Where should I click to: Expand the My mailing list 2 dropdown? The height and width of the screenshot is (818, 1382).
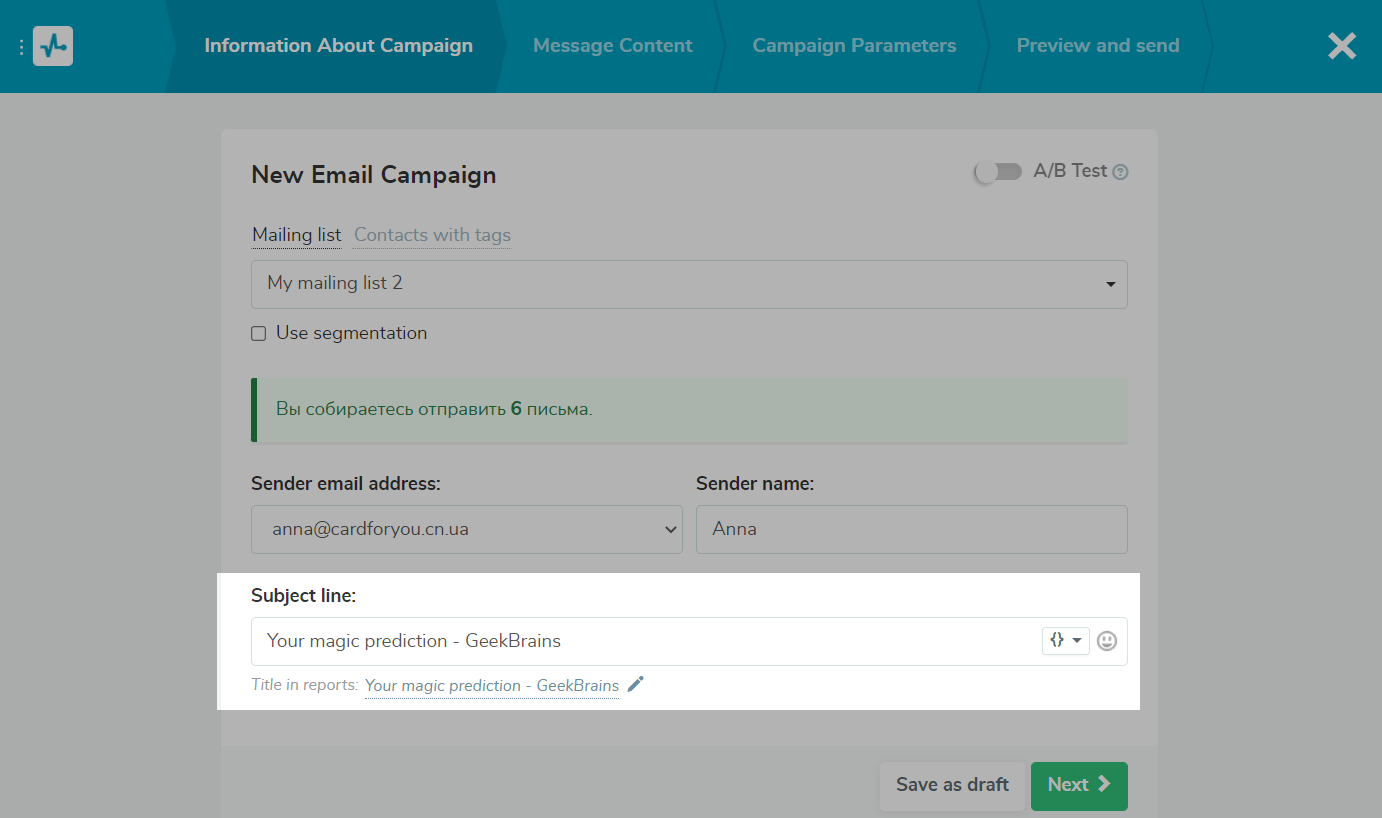pos(689,284)
